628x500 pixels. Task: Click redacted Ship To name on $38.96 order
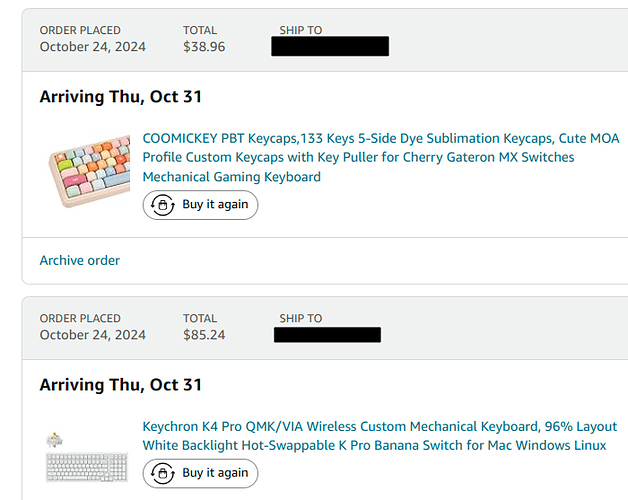pos(330,46)
